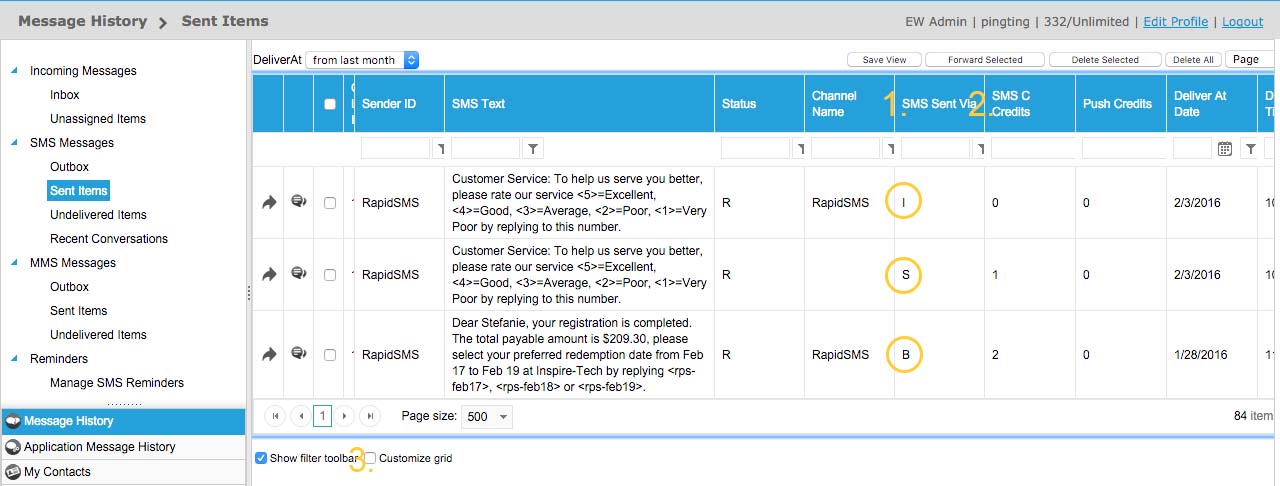This screenshot has width=1280, height=486.
Task: Toggle the select-all checkbox in grid header
Action: coord(330,104)
